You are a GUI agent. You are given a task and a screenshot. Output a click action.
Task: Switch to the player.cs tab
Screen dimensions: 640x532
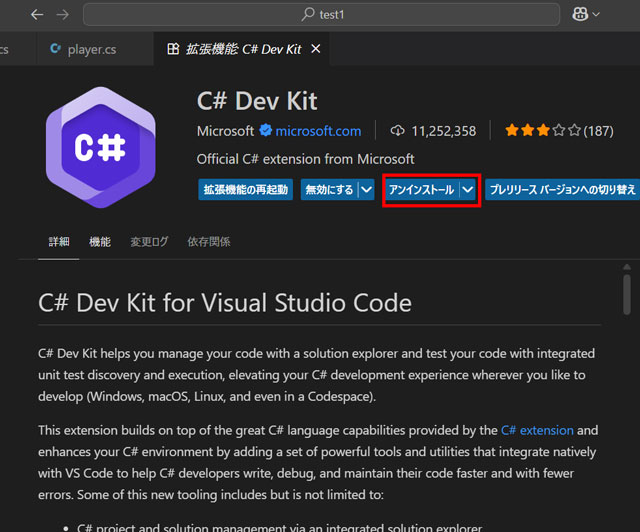(92, 49)
